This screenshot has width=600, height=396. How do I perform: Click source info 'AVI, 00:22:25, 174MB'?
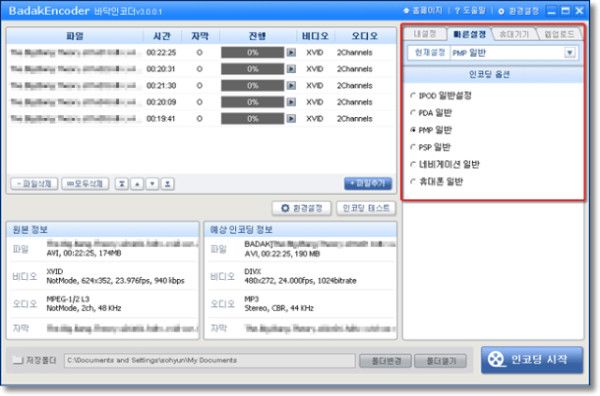click(x=84, y=253)
